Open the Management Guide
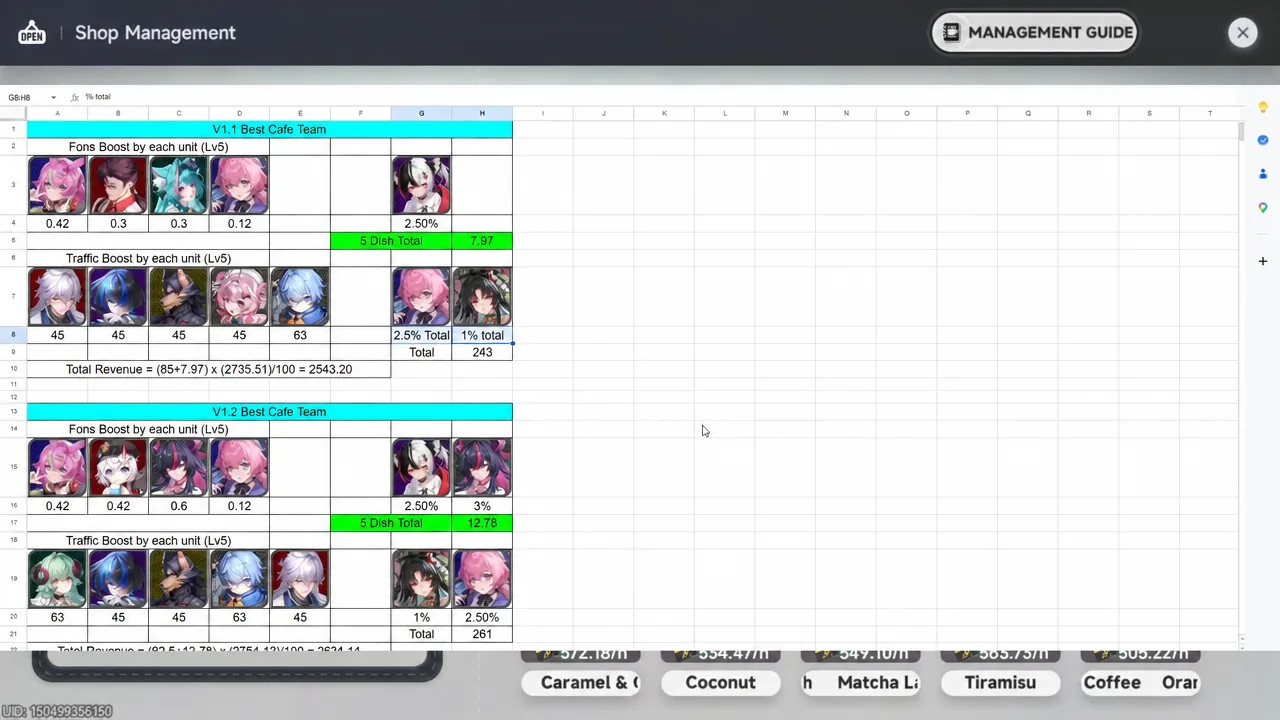The width and height of the screenshot is (1280, 720). [x=1035, y=32]
